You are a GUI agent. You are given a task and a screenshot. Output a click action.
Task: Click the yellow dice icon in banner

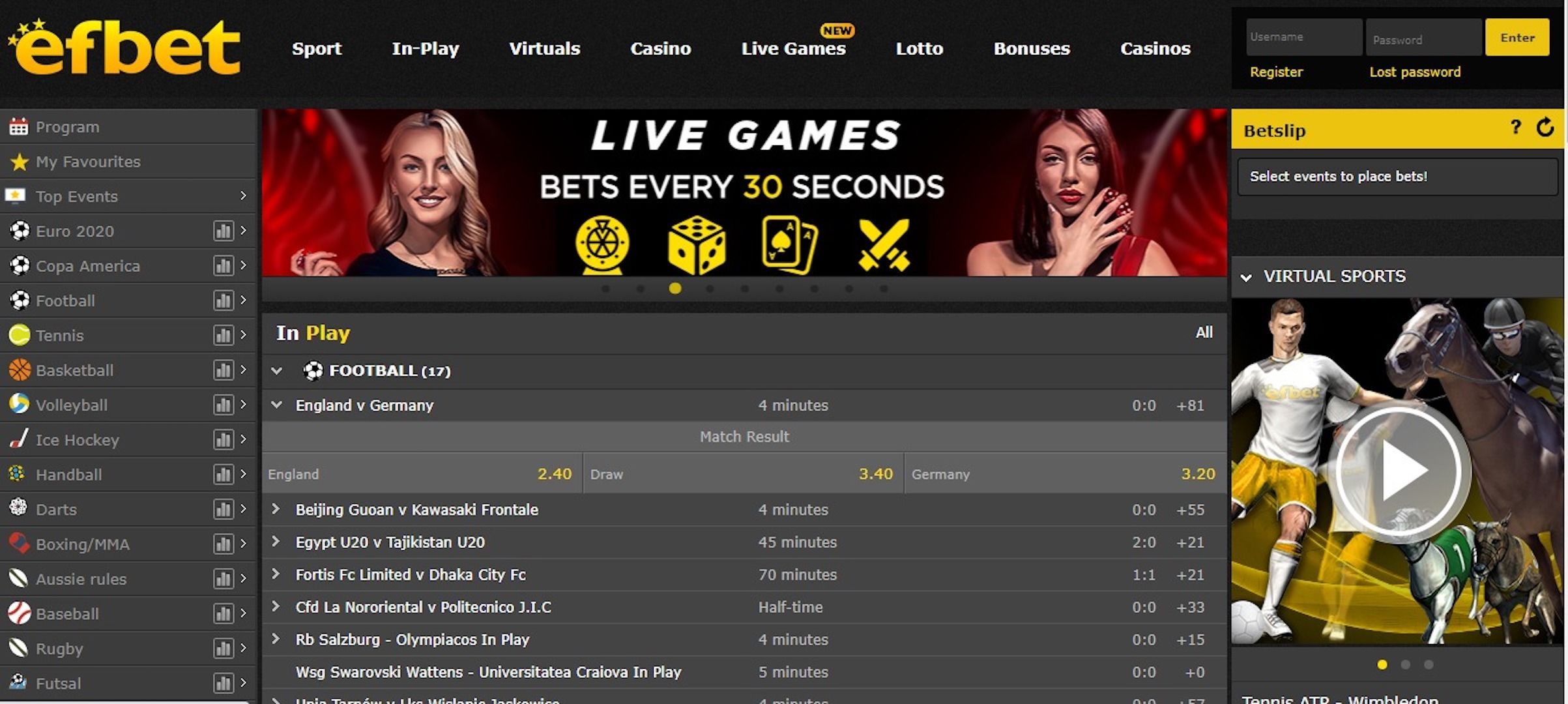tap(696, 246)
